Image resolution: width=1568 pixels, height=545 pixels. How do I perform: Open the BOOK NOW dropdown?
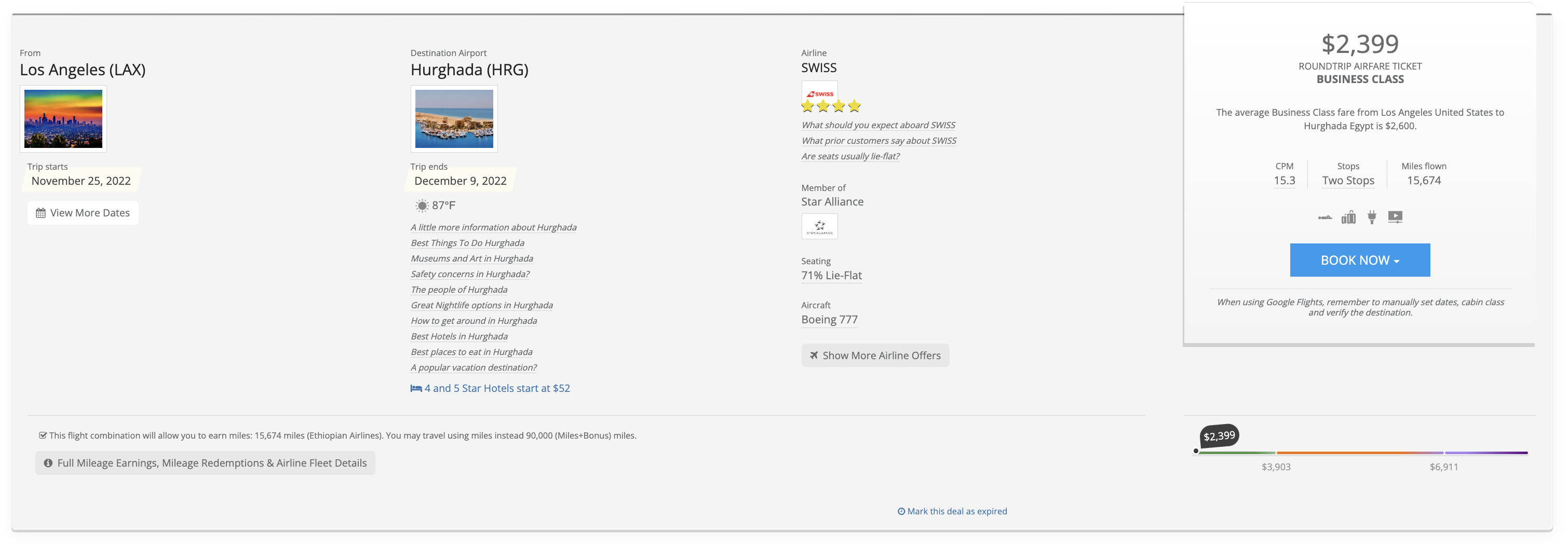click(1359, 261)
